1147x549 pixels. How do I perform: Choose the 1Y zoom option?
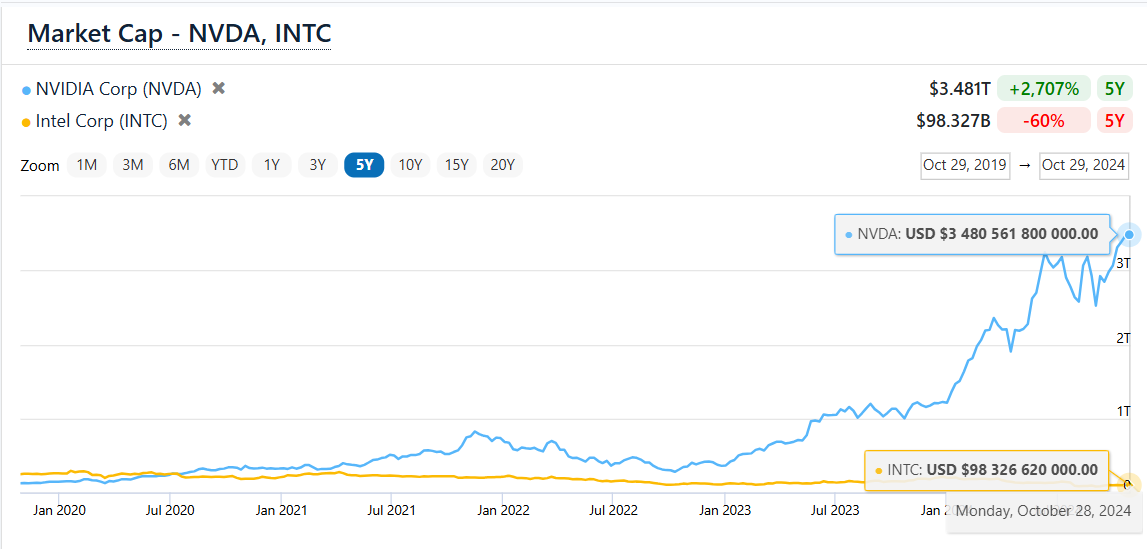pyautogui.click(x=271, y=165)
